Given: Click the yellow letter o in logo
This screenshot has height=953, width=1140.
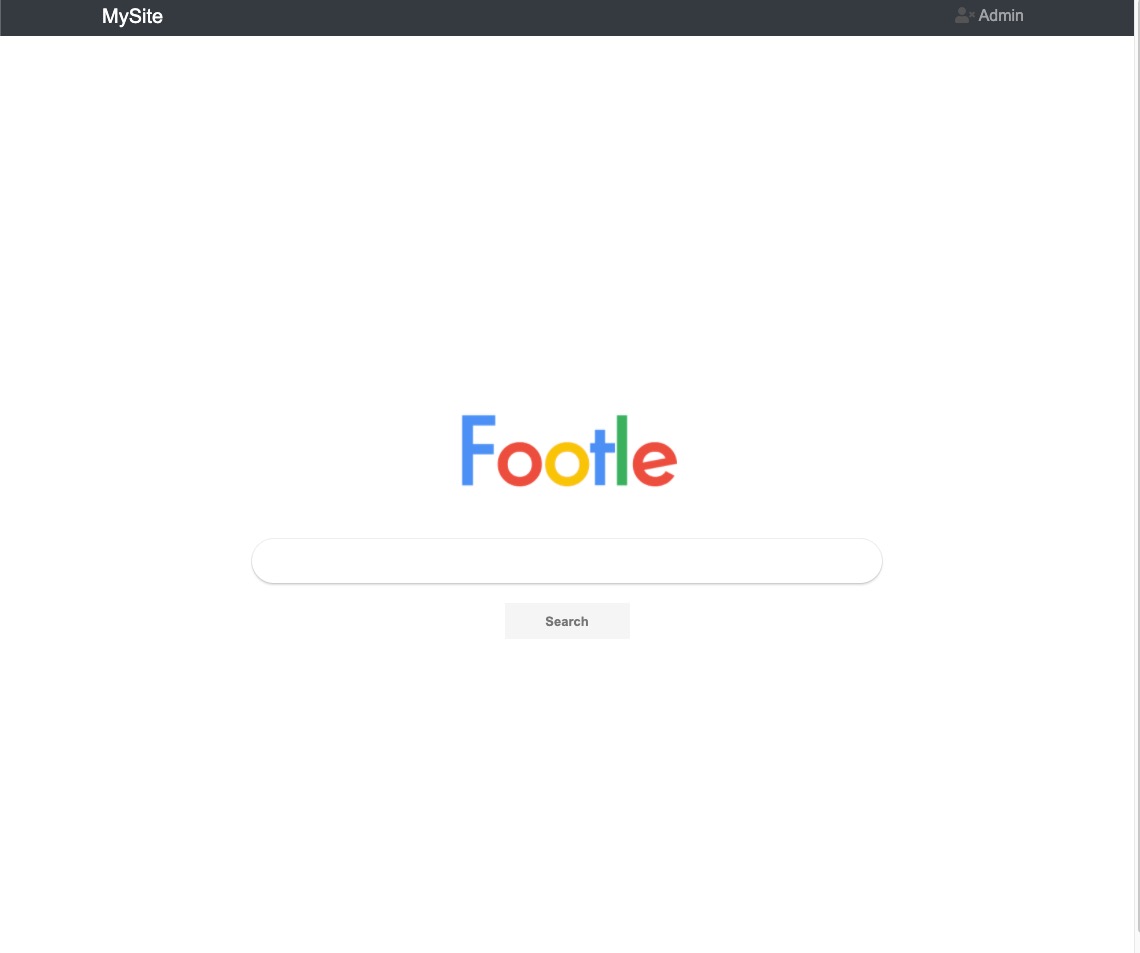Looking at the screenshot, I should point(567,462).
